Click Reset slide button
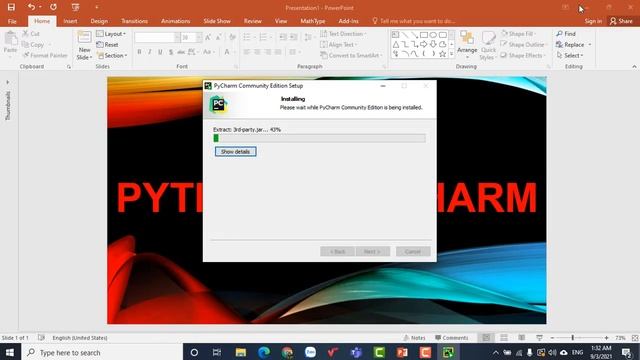Viewport: 640px width, 360px height. coord(107,44)
